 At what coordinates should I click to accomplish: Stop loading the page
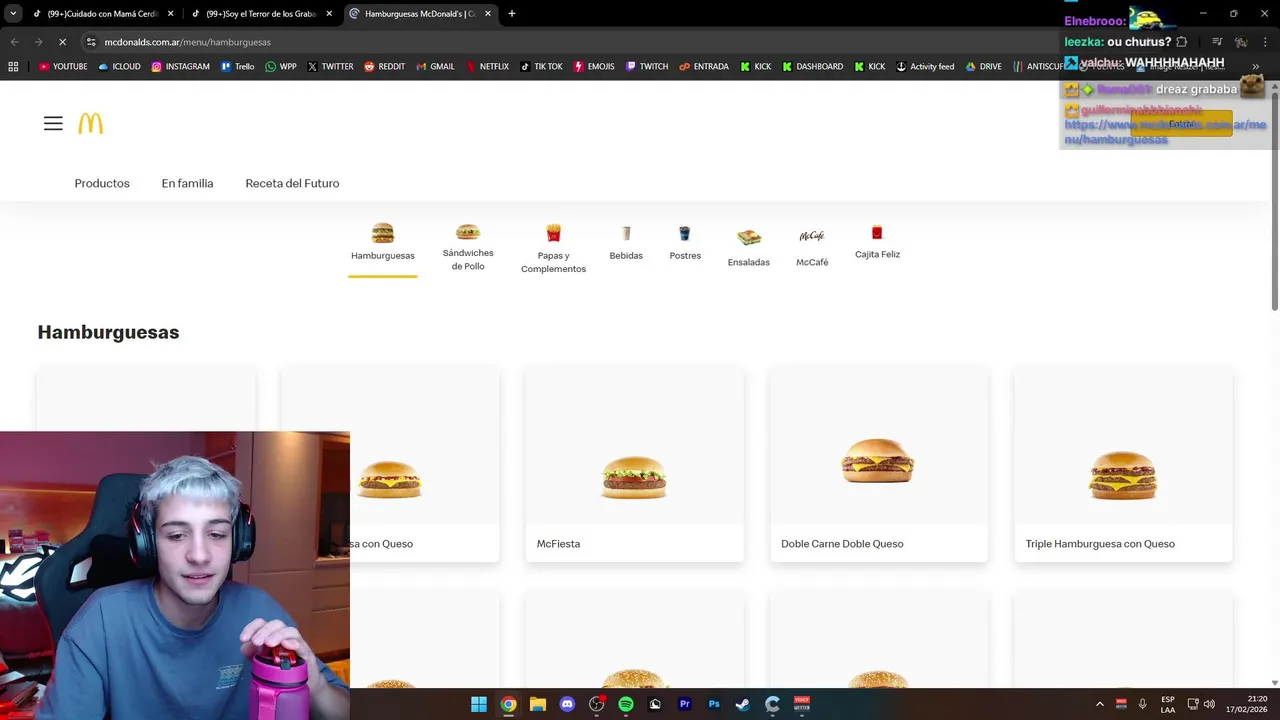62,42
